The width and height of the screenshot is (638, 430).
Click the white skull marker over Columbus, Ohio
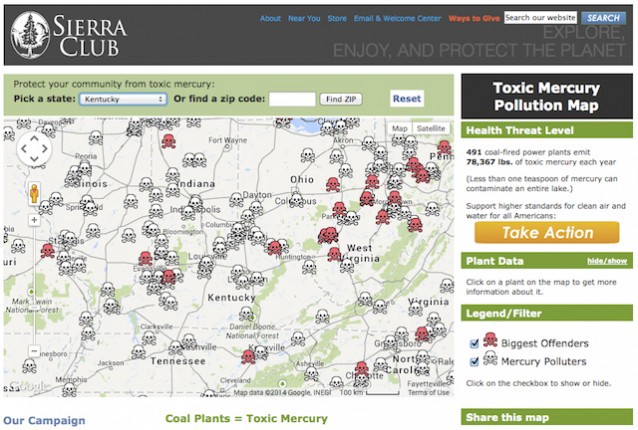pyautogui.click(x=296, y=200)
